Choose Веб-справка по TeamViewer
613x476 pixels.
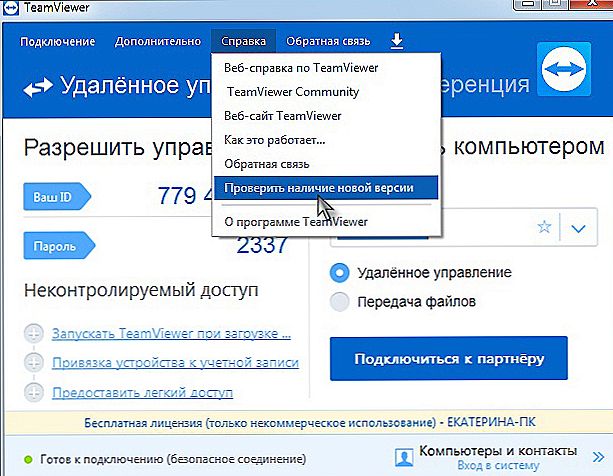326,68
